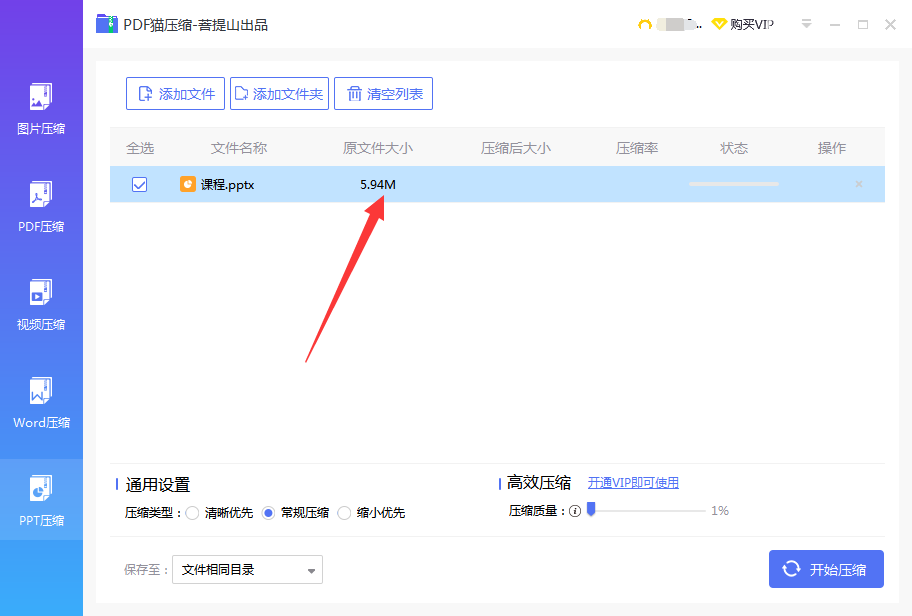This screenshot has height=616, width=912.
Task: Click the user avatar cat icon
Action: click(x=644, y=24)
